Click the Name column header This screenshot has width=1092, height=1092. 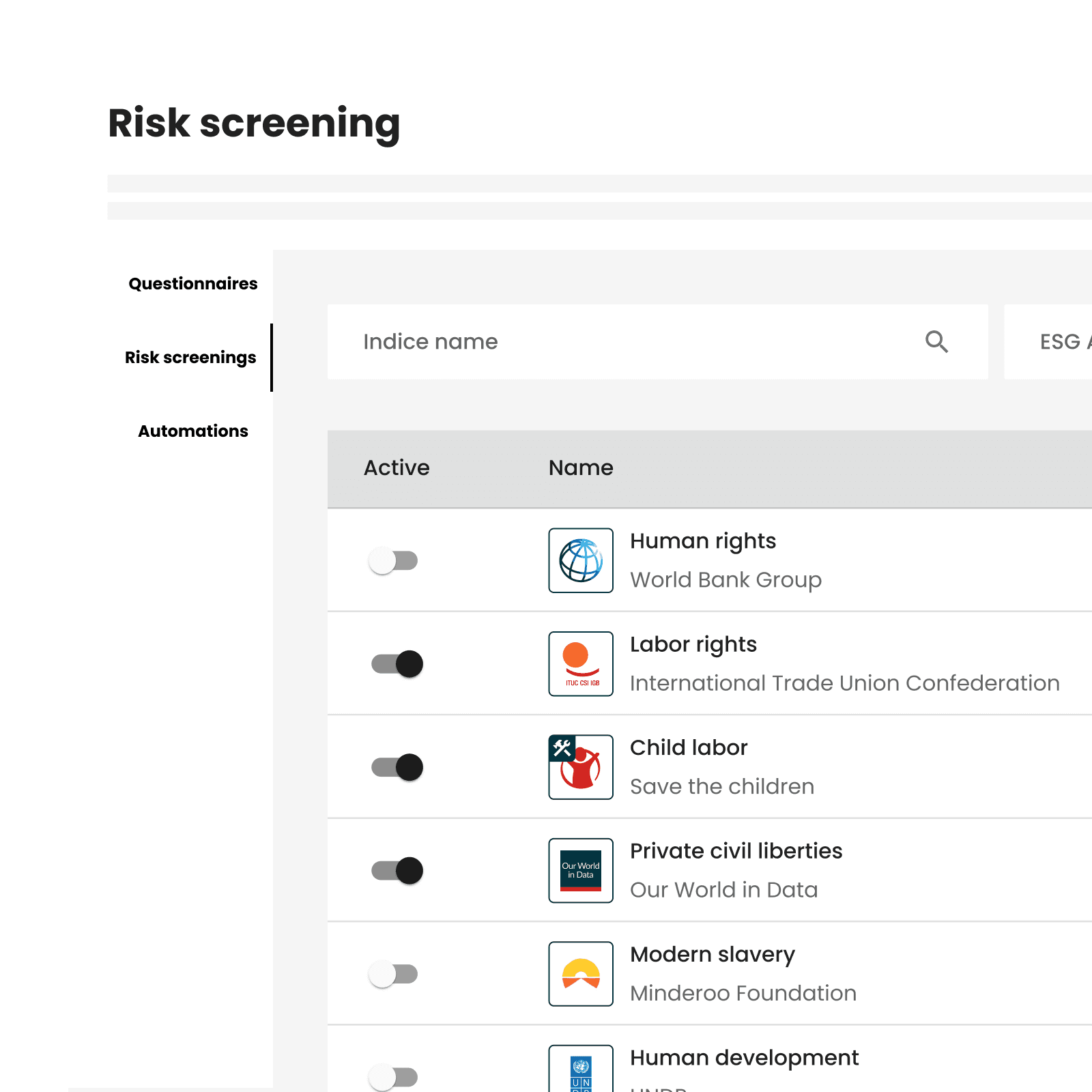pyautogui.click(x=580, y=468)
